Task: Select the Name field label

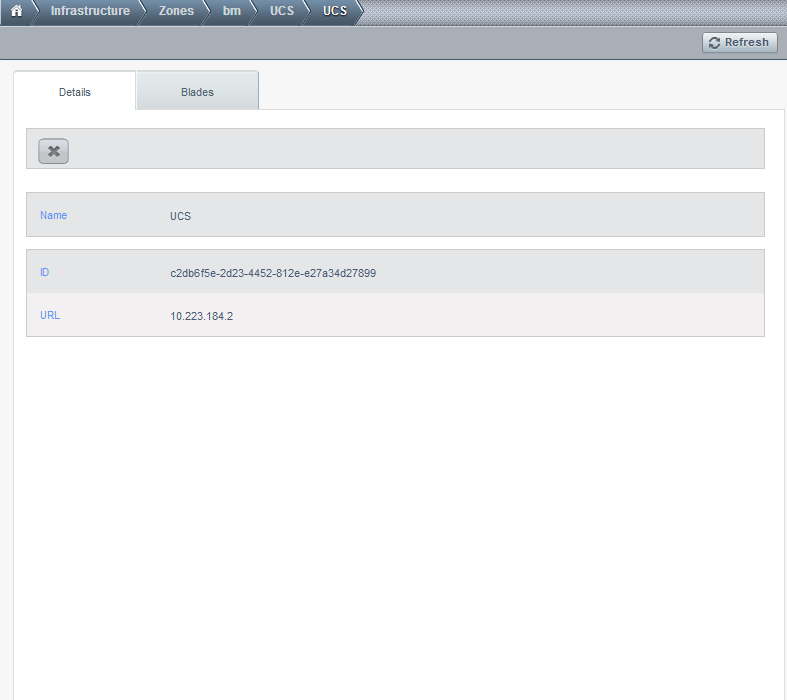Action: point(54,215)
